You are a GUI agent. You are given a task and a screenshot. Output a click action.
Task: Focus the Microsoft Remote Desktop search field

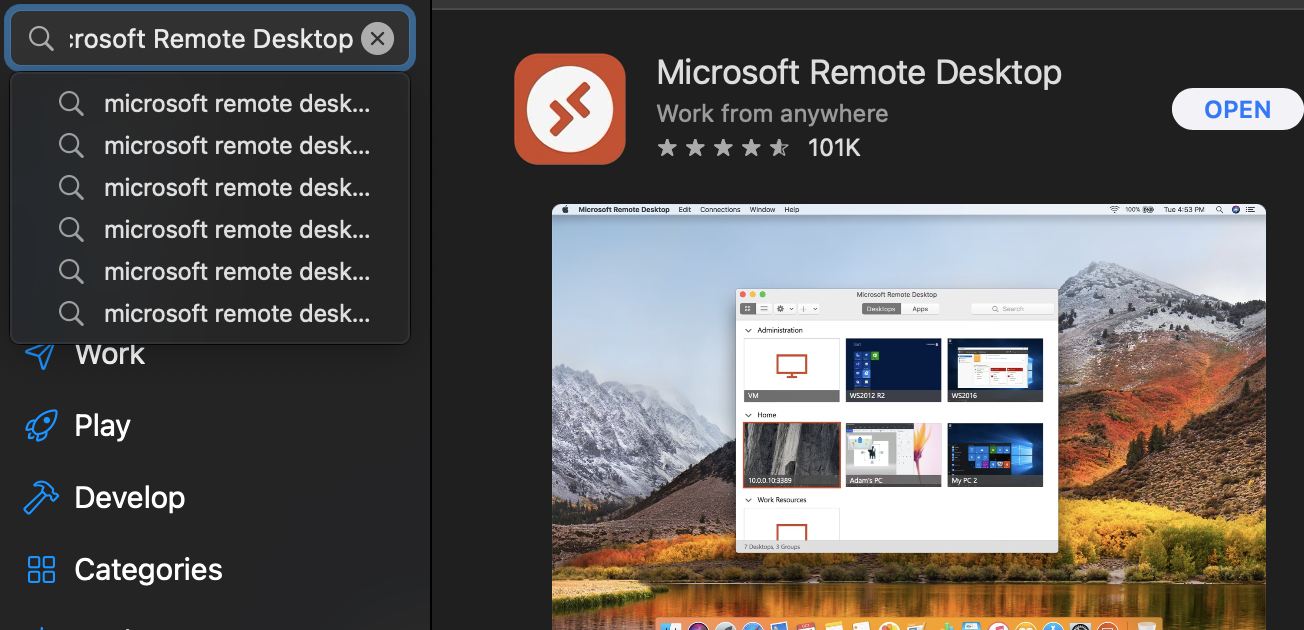tap(210, 39)
